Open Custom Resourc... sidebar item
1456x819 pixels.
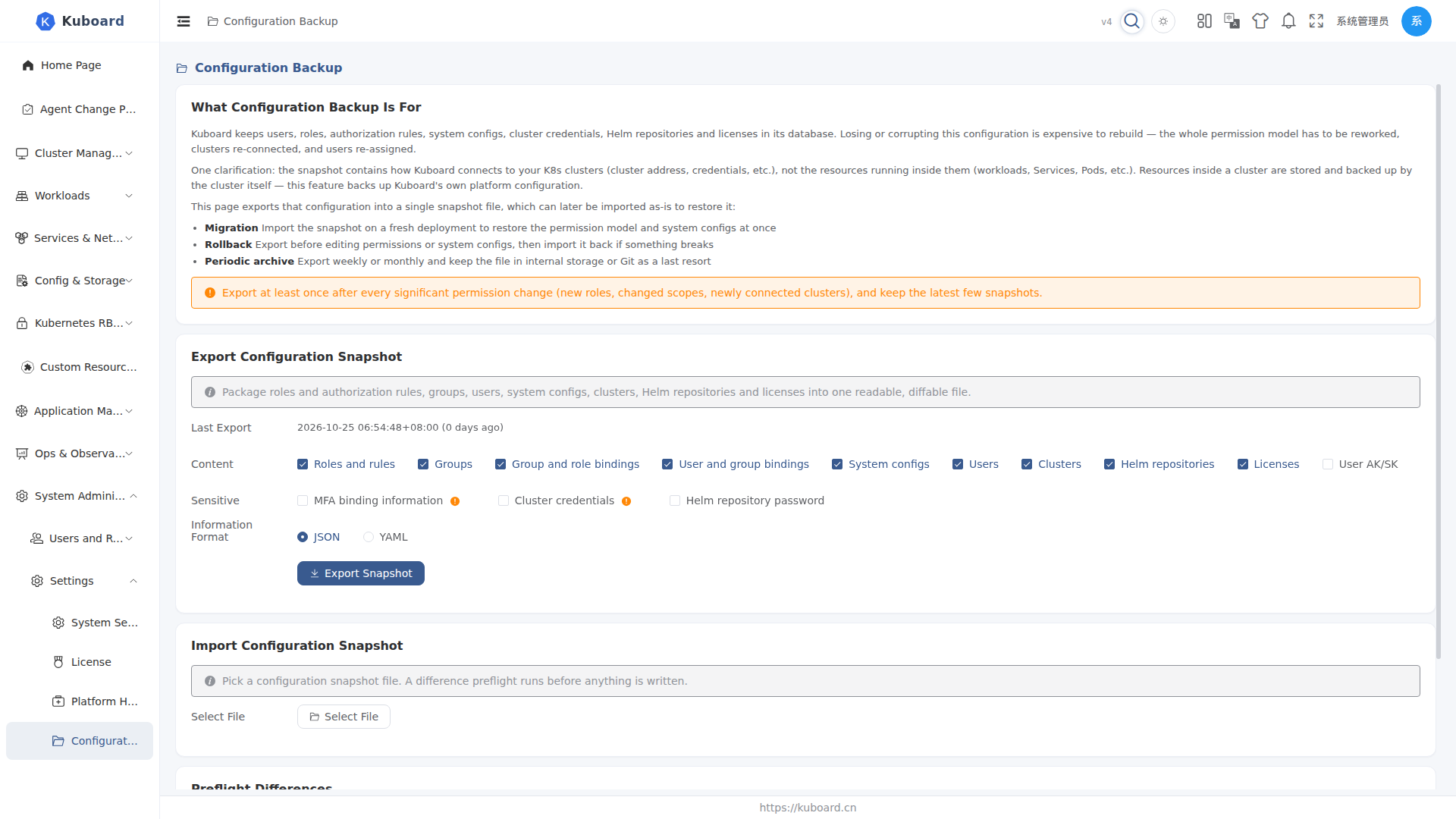pos(80,367)
